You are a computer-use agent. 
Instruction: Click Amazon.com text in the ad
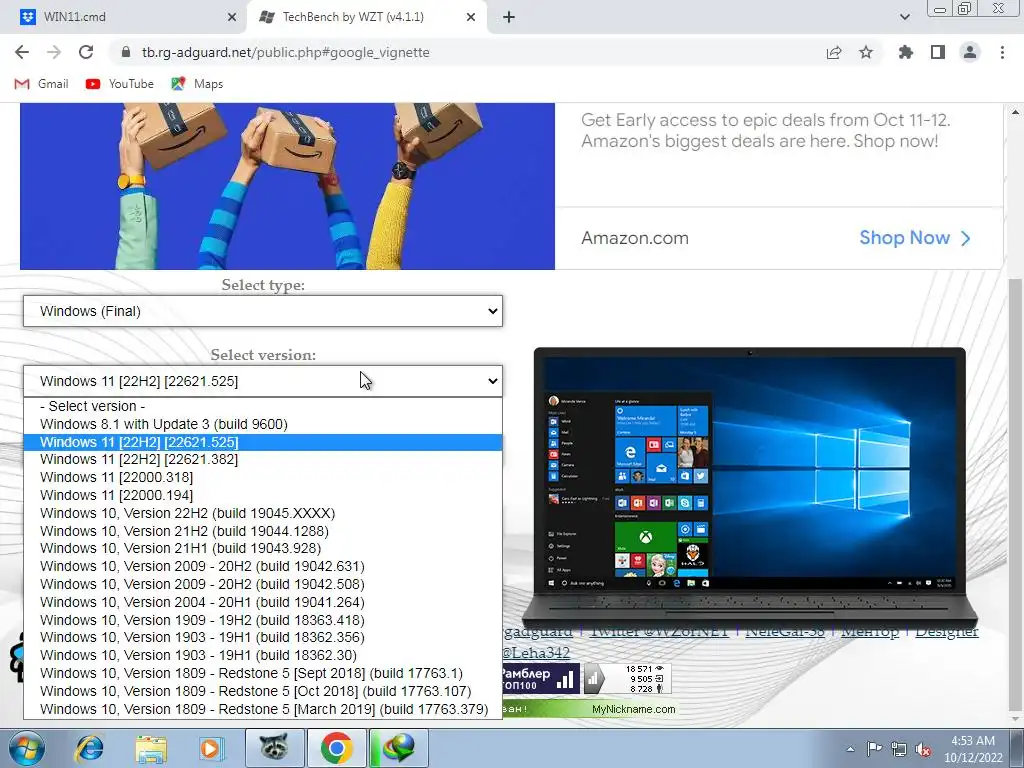(x=635, y=238)
